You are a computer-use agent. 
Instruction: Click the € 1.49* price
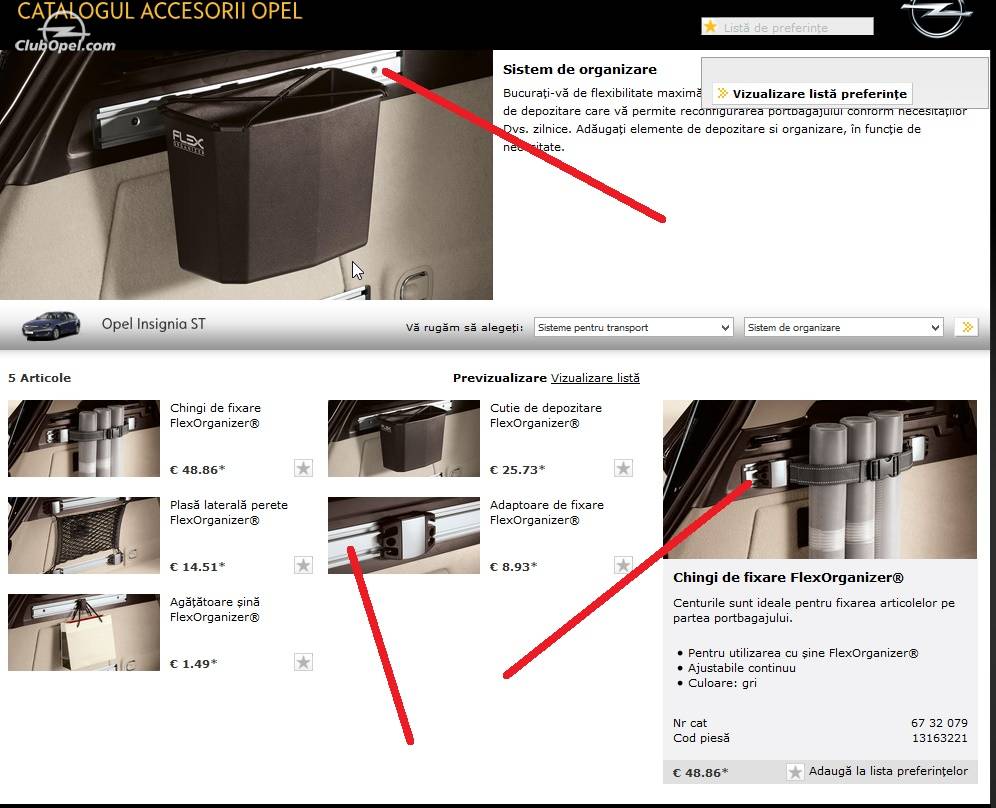tap(194, 664)
